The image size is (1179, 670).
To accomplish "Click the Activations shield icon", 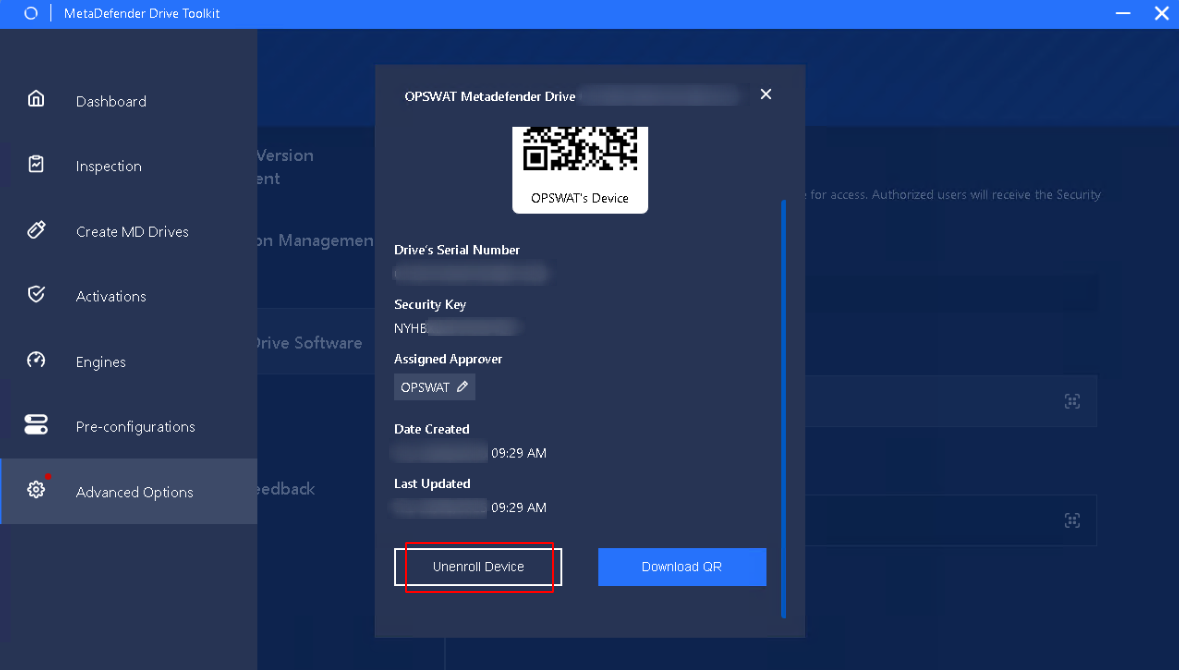I will (36, 294).
